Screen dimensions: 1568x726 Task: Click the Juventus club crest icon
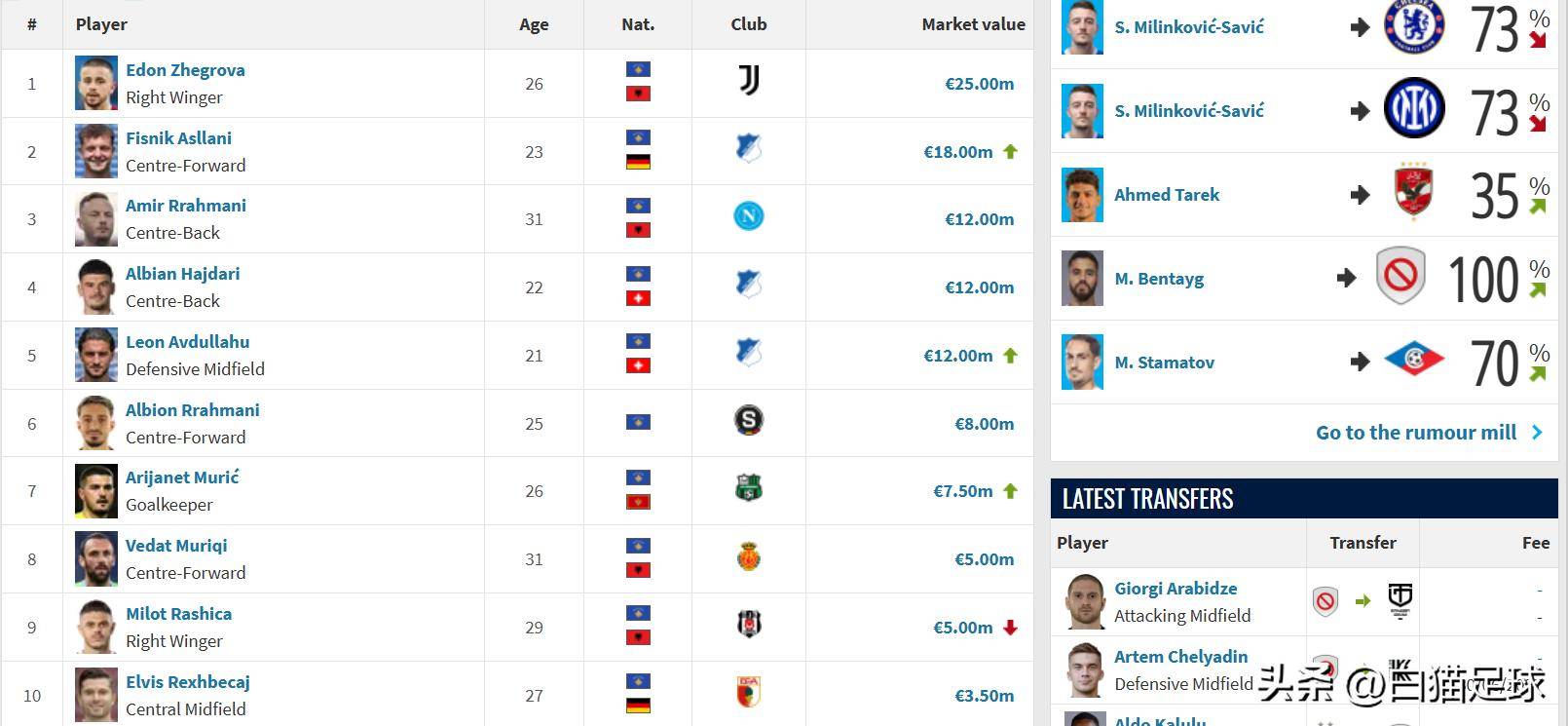tap(748, 81)
